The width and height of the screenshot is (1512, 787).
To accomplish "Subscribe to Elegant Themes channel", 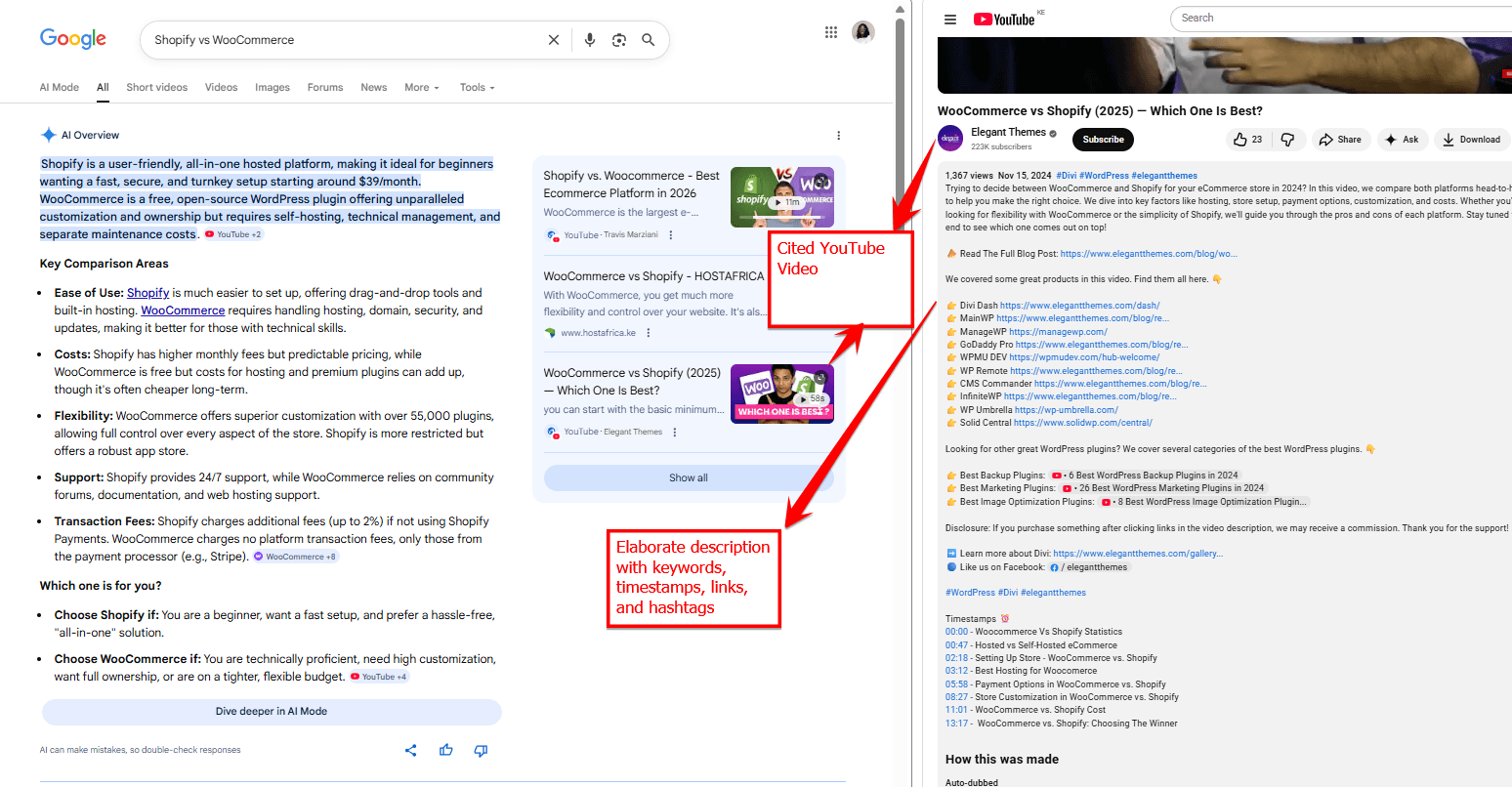I will [x=1102, y=139].
